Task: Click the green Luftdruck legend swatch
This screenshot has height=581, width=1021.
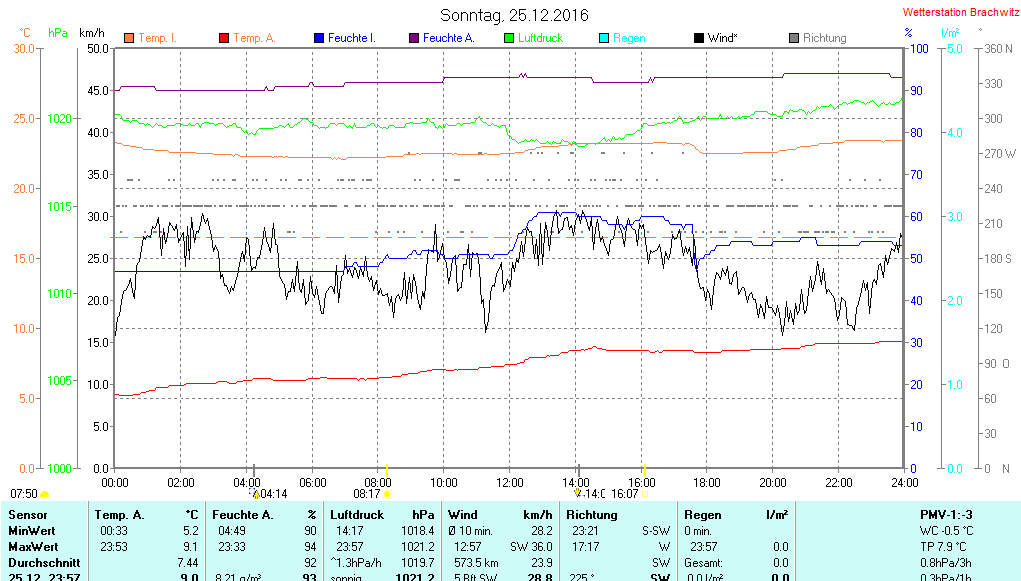Action: pos(509,38)
